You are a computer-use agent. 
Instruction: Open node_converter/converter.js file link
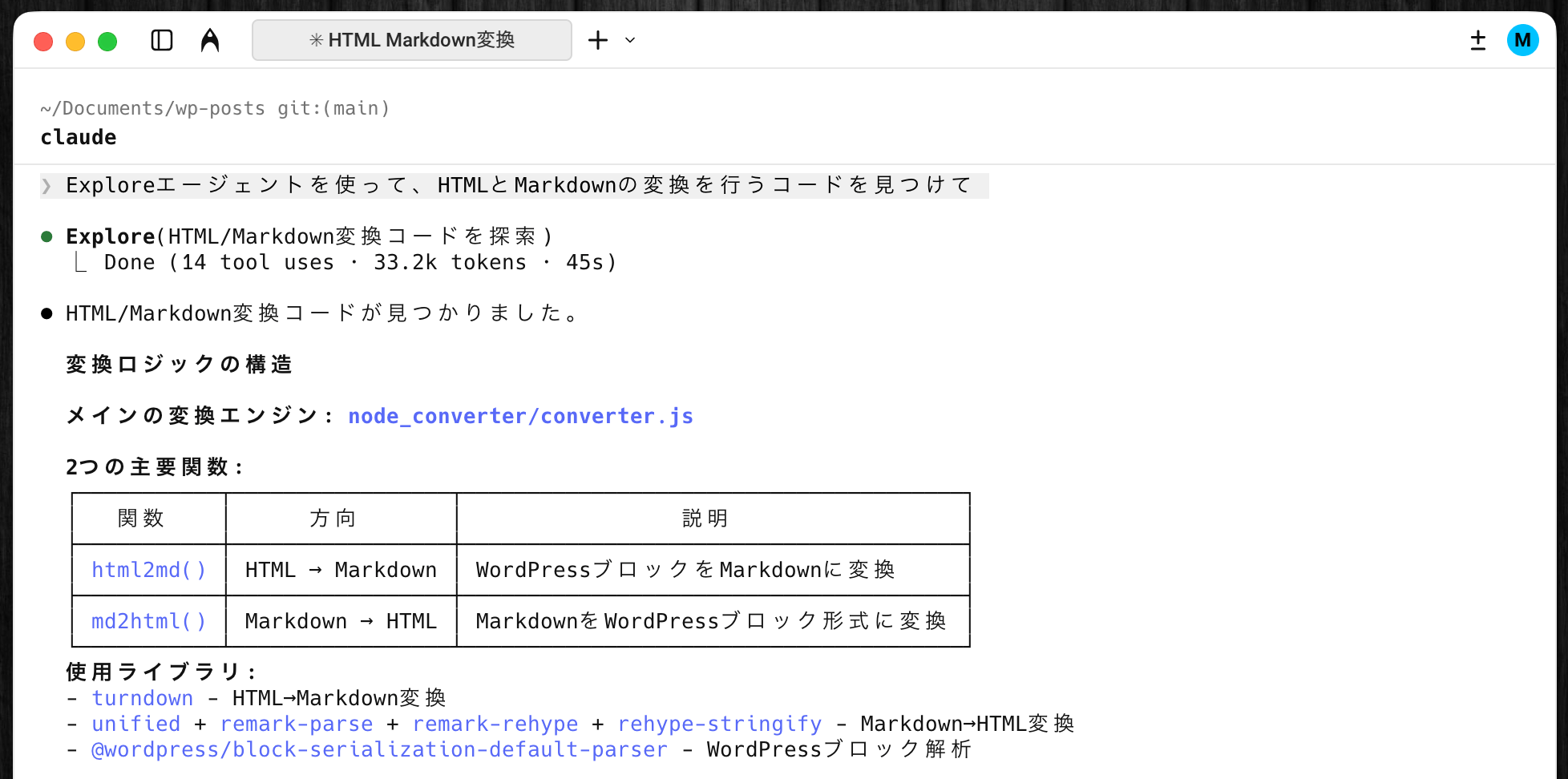click(x=520, y=416)
